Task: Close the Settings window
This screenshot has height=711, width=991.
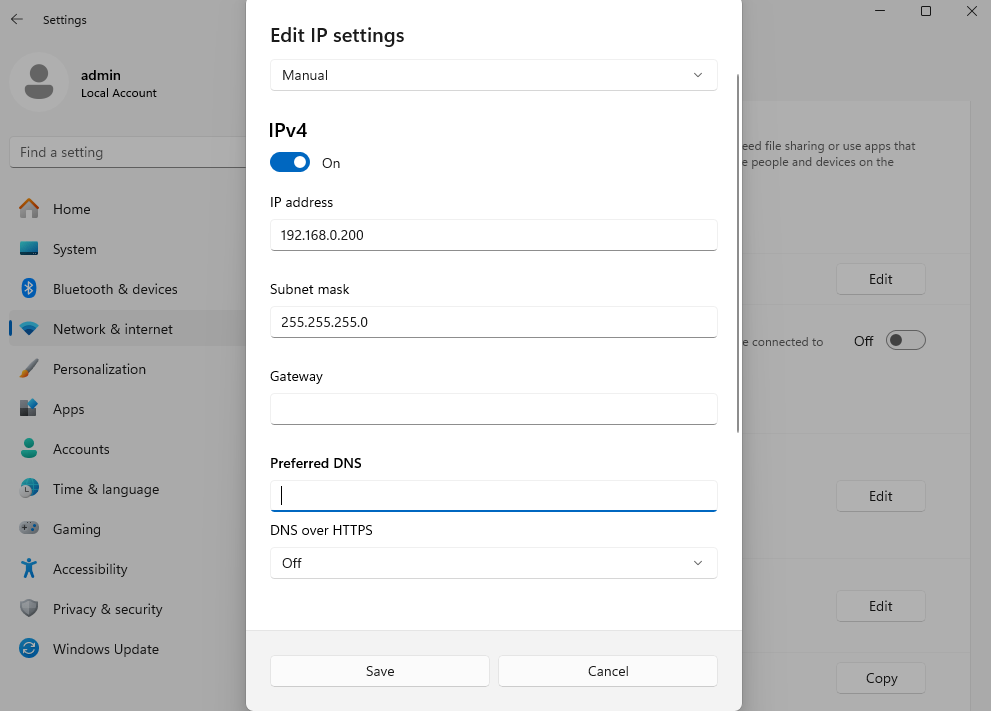Action: 971,11
